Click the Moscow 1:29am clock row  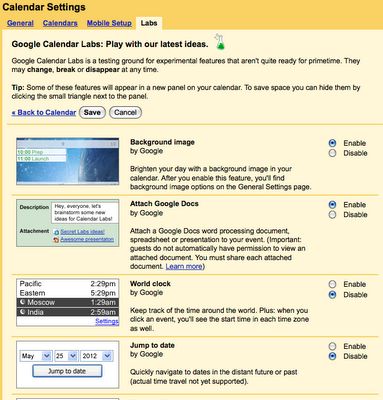point(68,302)
